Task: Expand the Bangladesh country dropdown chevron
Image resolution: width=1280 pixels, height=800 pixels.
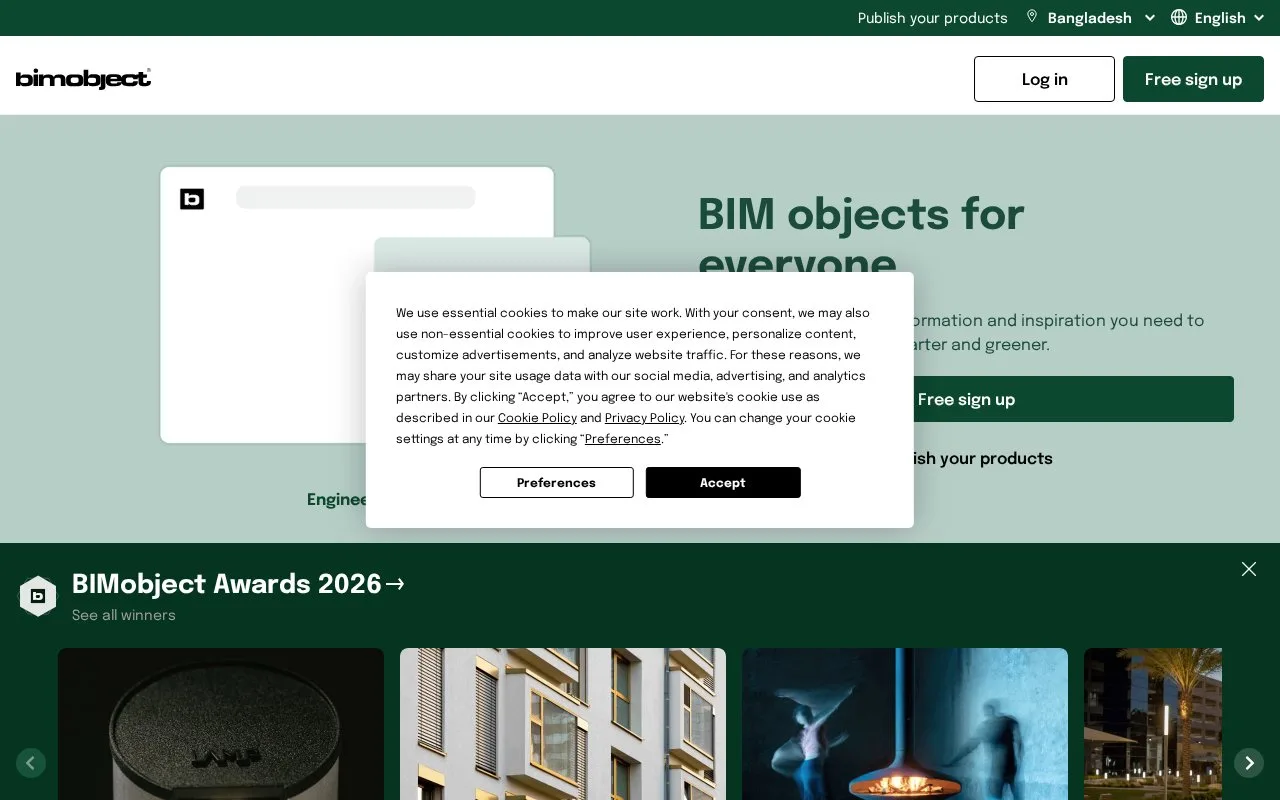Action: pos(1150,18)
